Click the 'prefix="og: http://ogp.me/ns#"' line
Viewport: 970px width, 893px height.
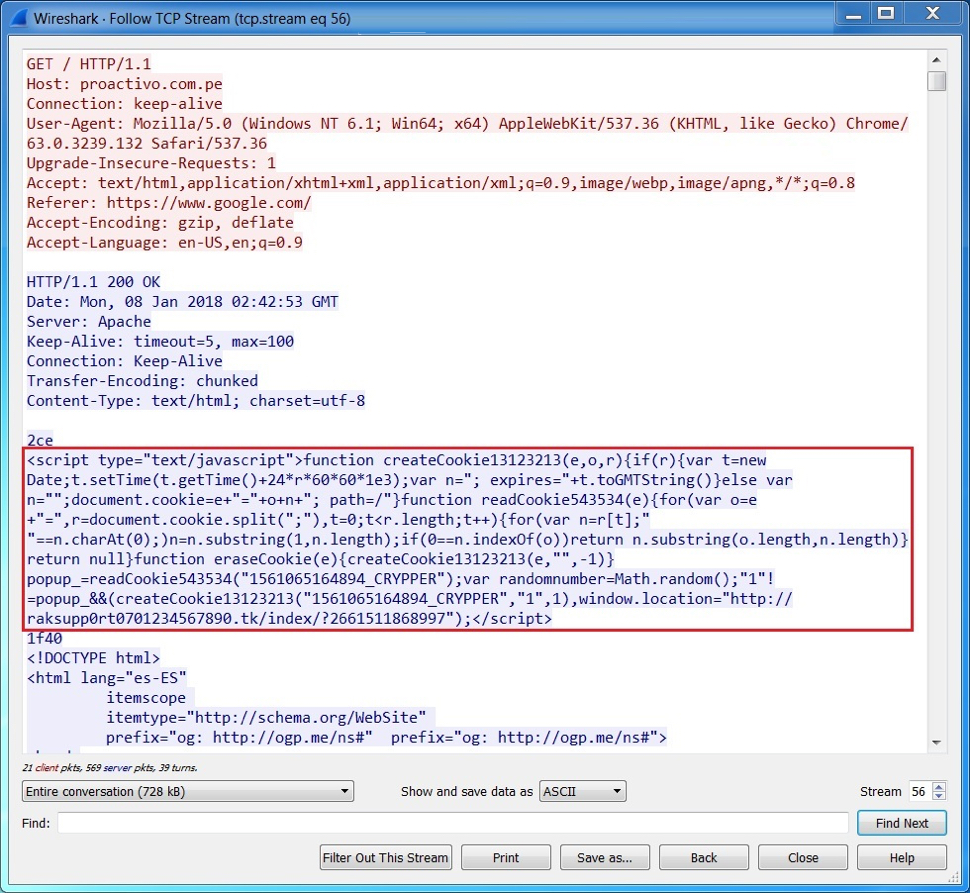[387, 737]
